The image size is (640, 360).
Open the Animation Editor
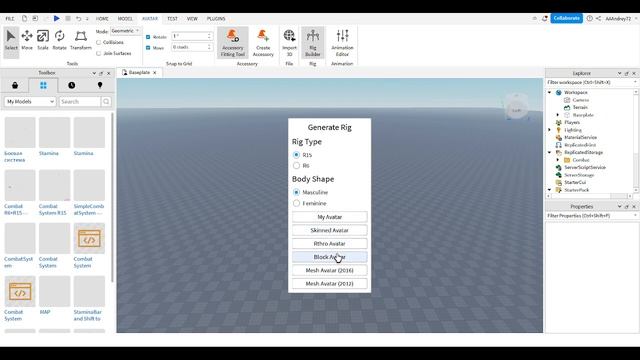[342, 42]
